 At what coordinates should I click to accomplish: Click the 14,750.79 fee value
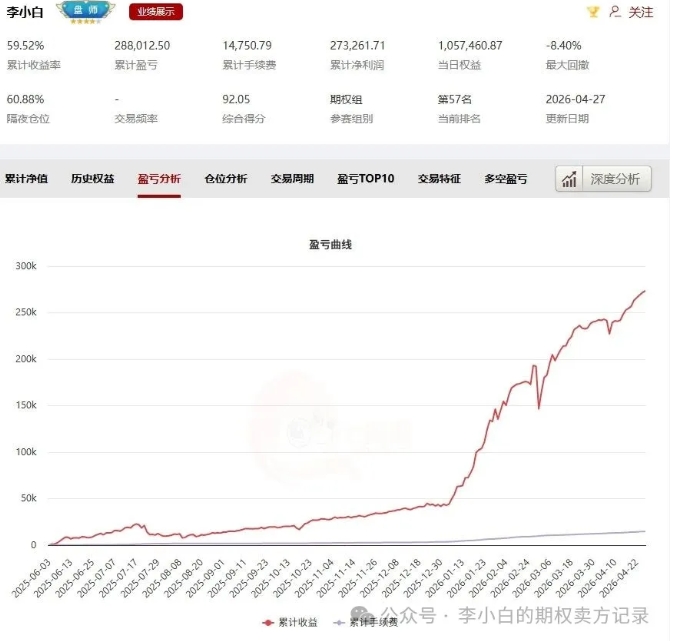[247, 46]
